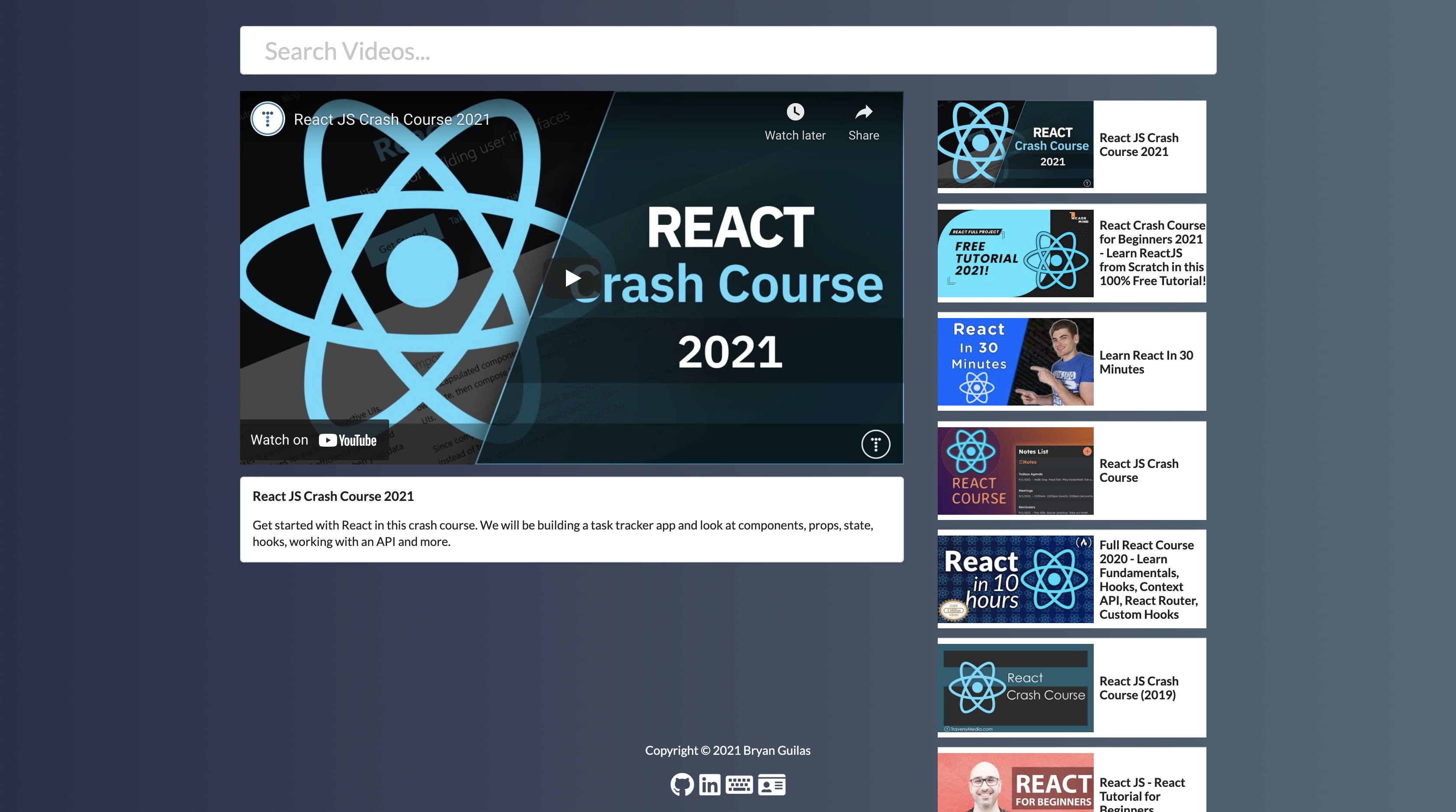Viewport: 1456px width, 812px height.
Task: Click the contact card icon in footer
Action: (x=771, y=784)
